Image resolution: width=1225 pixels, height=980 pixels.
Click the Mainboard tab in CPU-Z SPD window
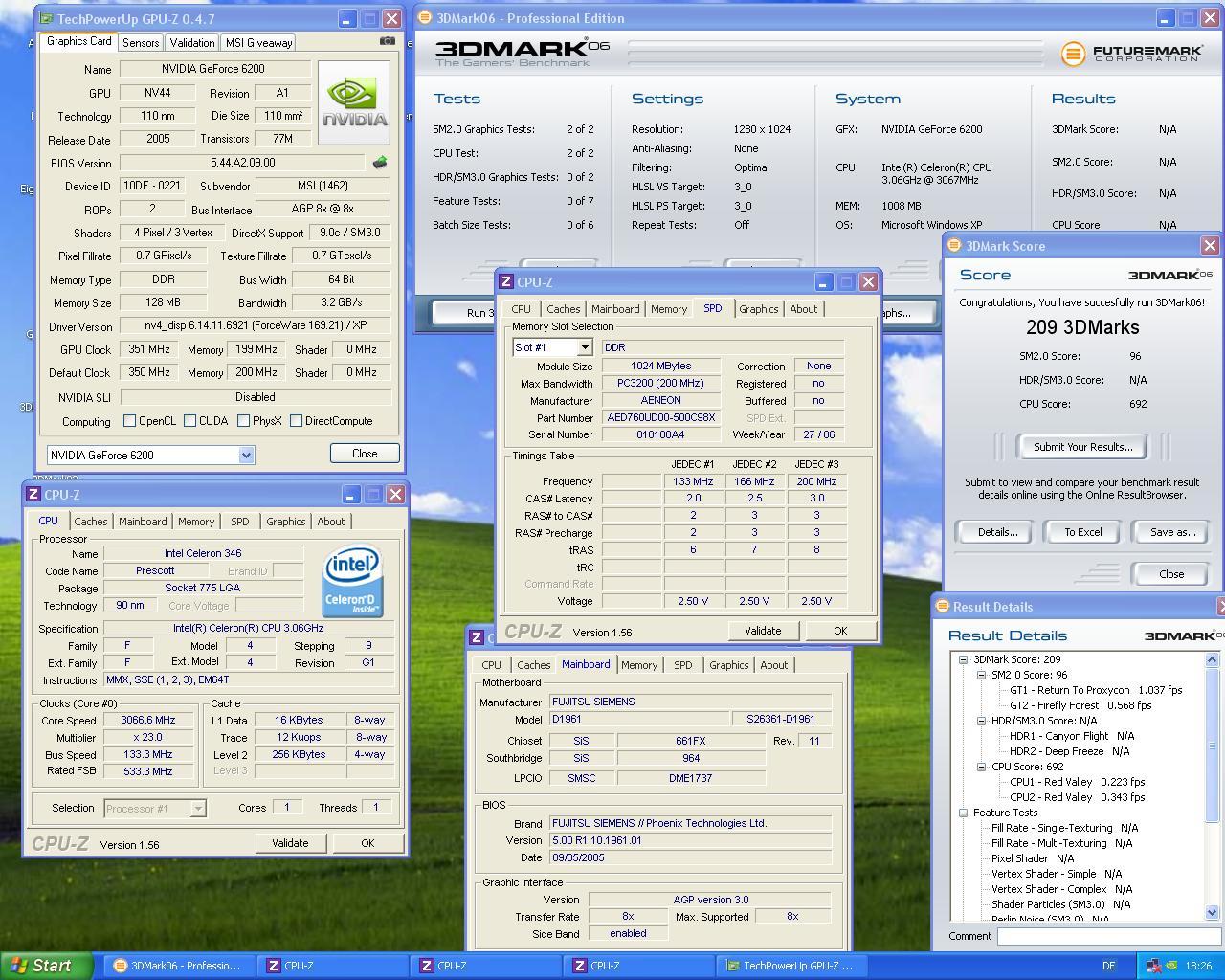[614, 309]
